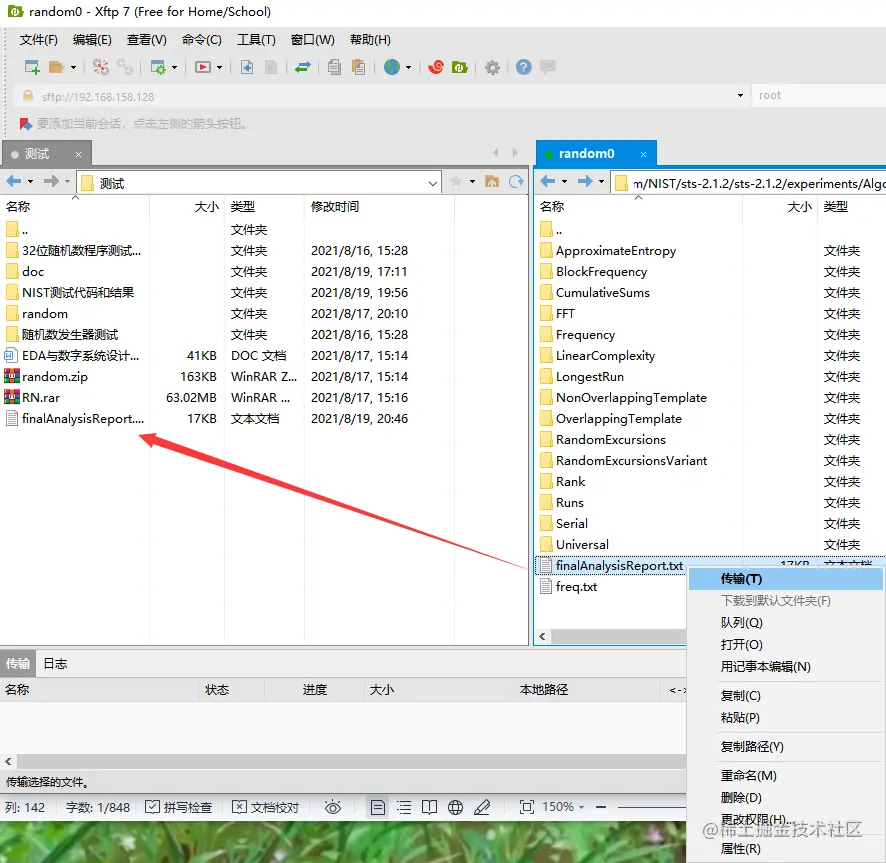Toggle 文档校对 in the status bar

pos(266,807)
